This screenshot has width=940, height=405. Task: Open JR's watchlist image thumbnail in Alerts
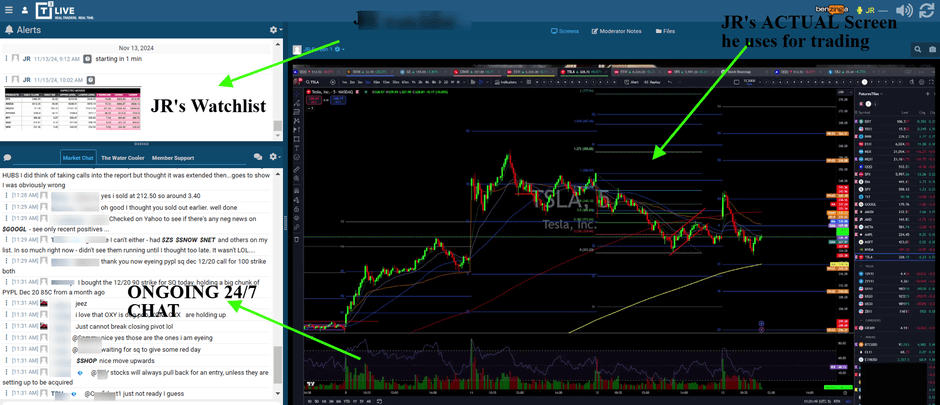73,107
